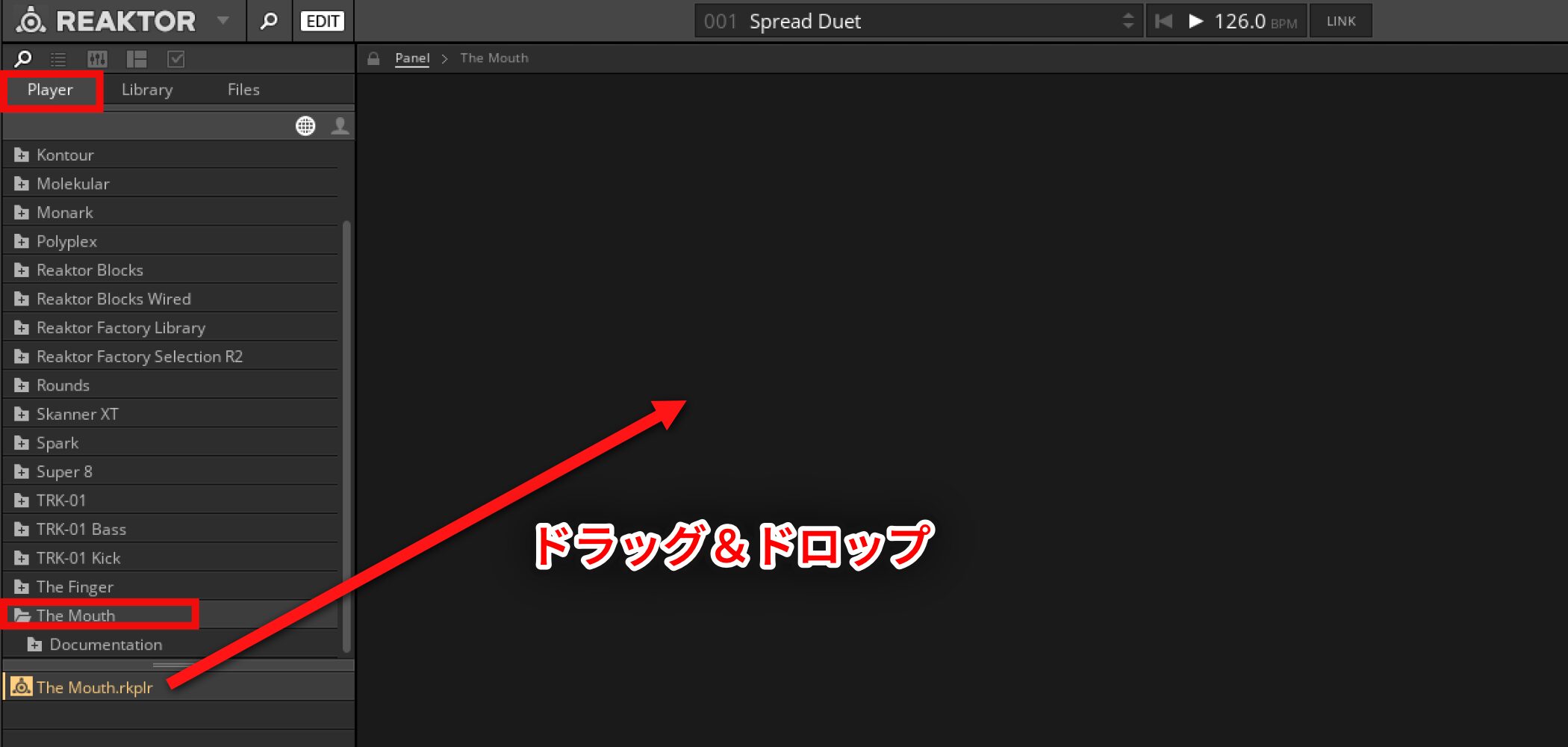Viewport: 1568px width, 747px height.
Task: Expand the Reaktor Blocks Wired folder
Action: tap(170, 299)
